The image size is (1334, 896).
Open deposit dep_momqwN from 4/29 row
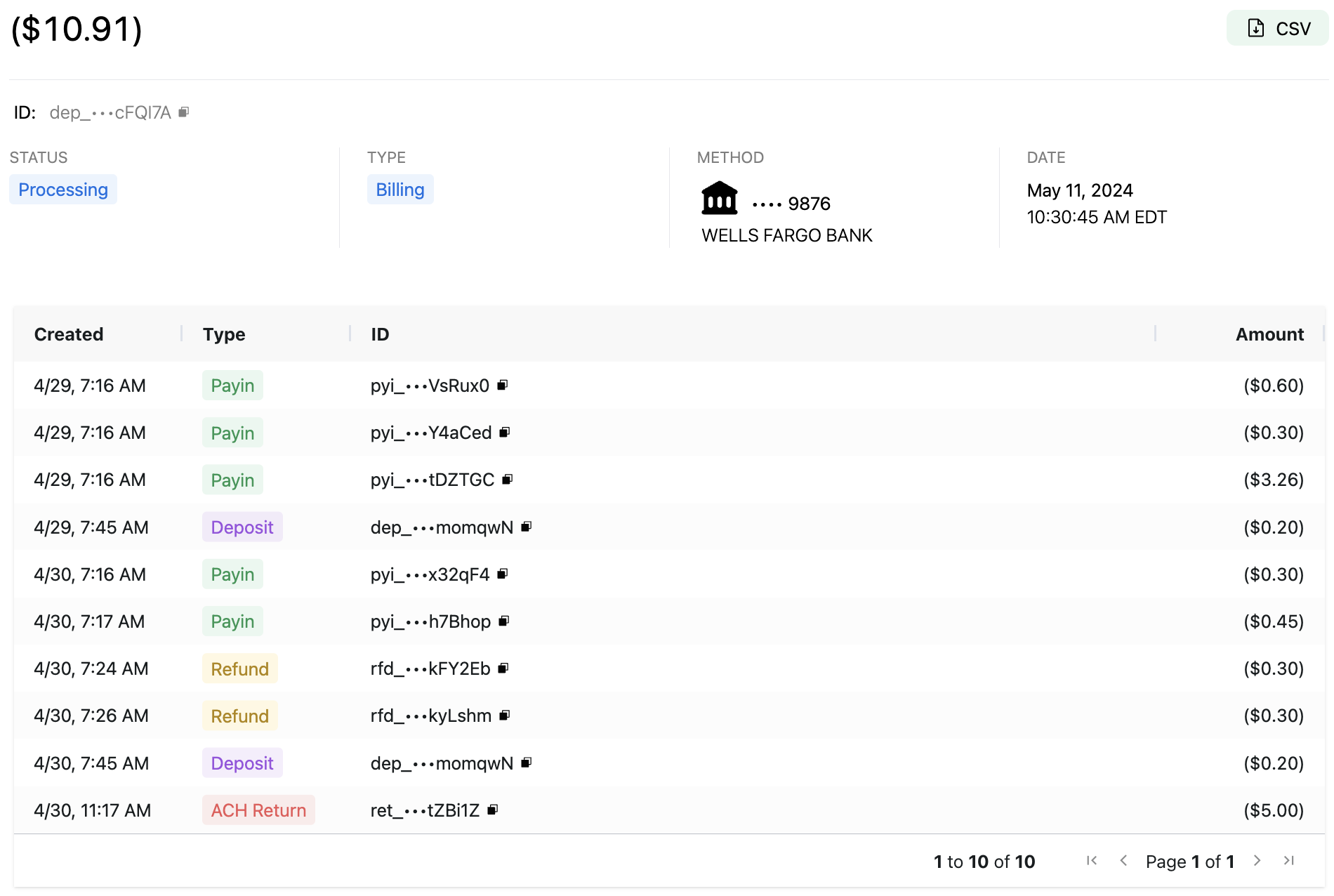(x=442, y=527)
